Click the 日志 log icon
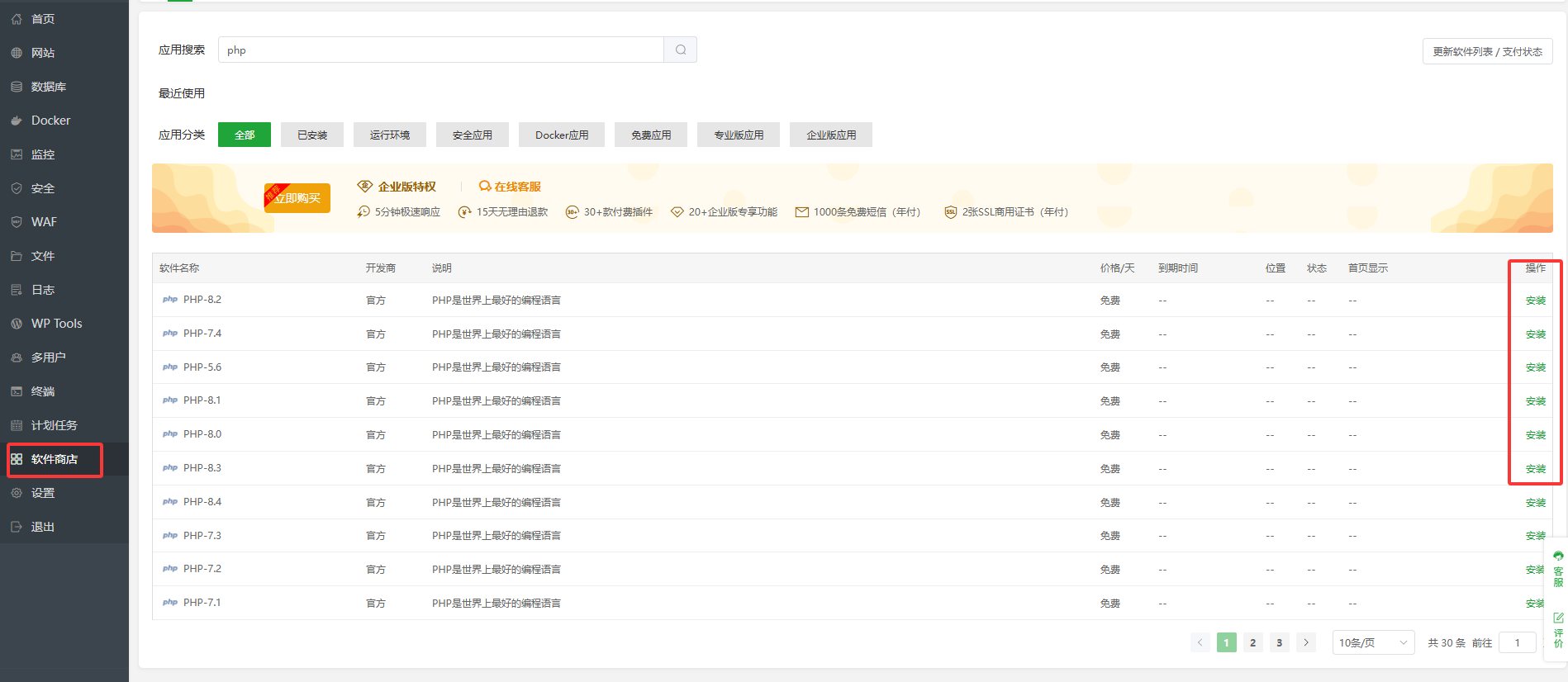 (17, 290)
